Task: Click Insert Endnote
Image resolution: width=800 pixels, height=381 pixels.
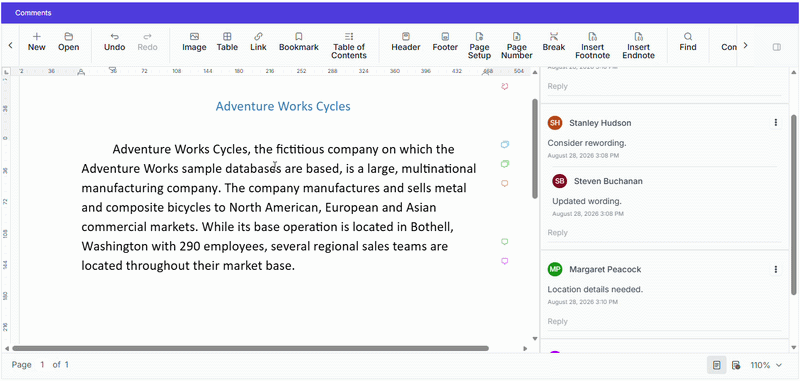Action: (638, 45)
